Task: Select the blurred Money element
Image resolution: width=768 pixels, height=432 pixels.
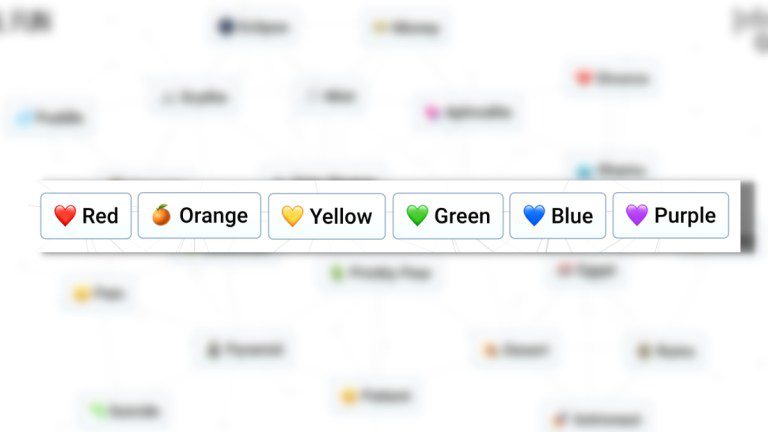Action: [407, 28]
